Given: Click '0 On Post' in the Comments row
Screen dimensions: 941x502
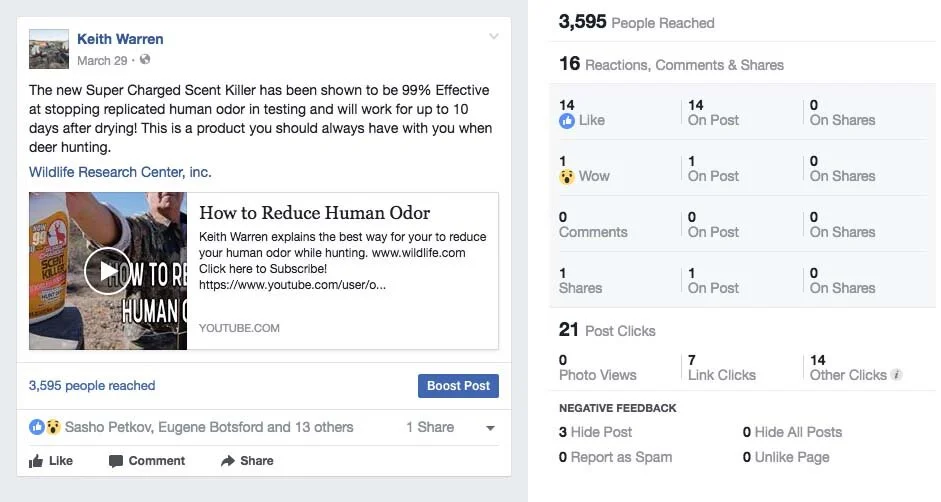Looking at the screenshot, I should coord(714,225).
